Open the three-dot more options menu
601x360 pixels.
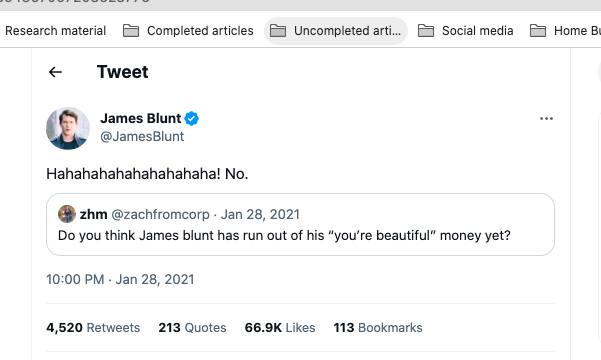click(x=546, y=118)
